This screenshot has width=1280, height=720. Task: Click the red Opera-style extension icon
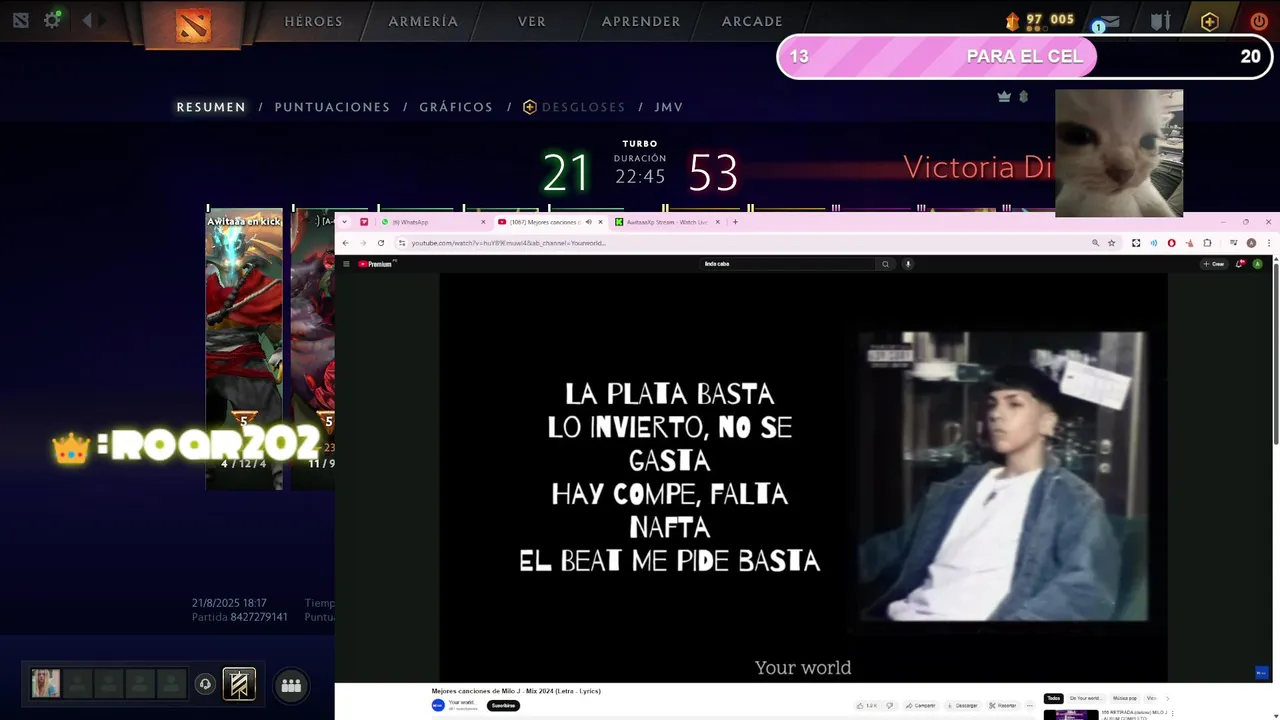pos(1171,243)
